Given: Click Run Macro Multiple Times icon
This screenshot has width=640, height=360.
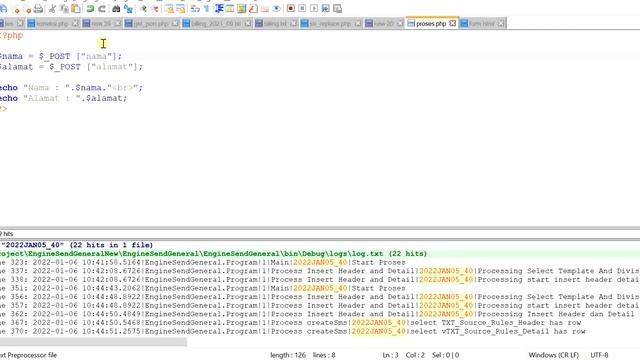Looking at the screenshot, I should [x=325, y=9].
